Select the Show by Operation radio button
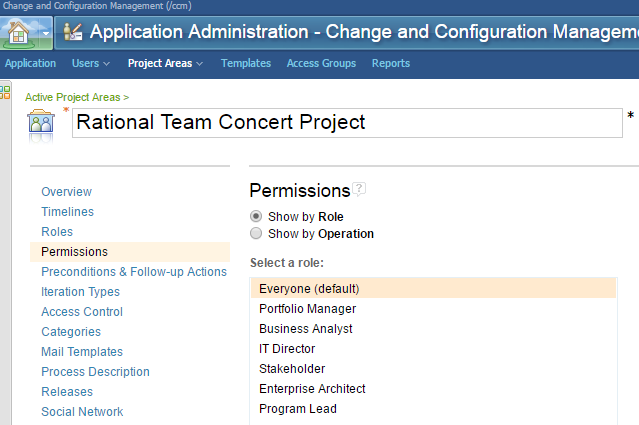Screen dimensions: 639x425 [257, 234]
